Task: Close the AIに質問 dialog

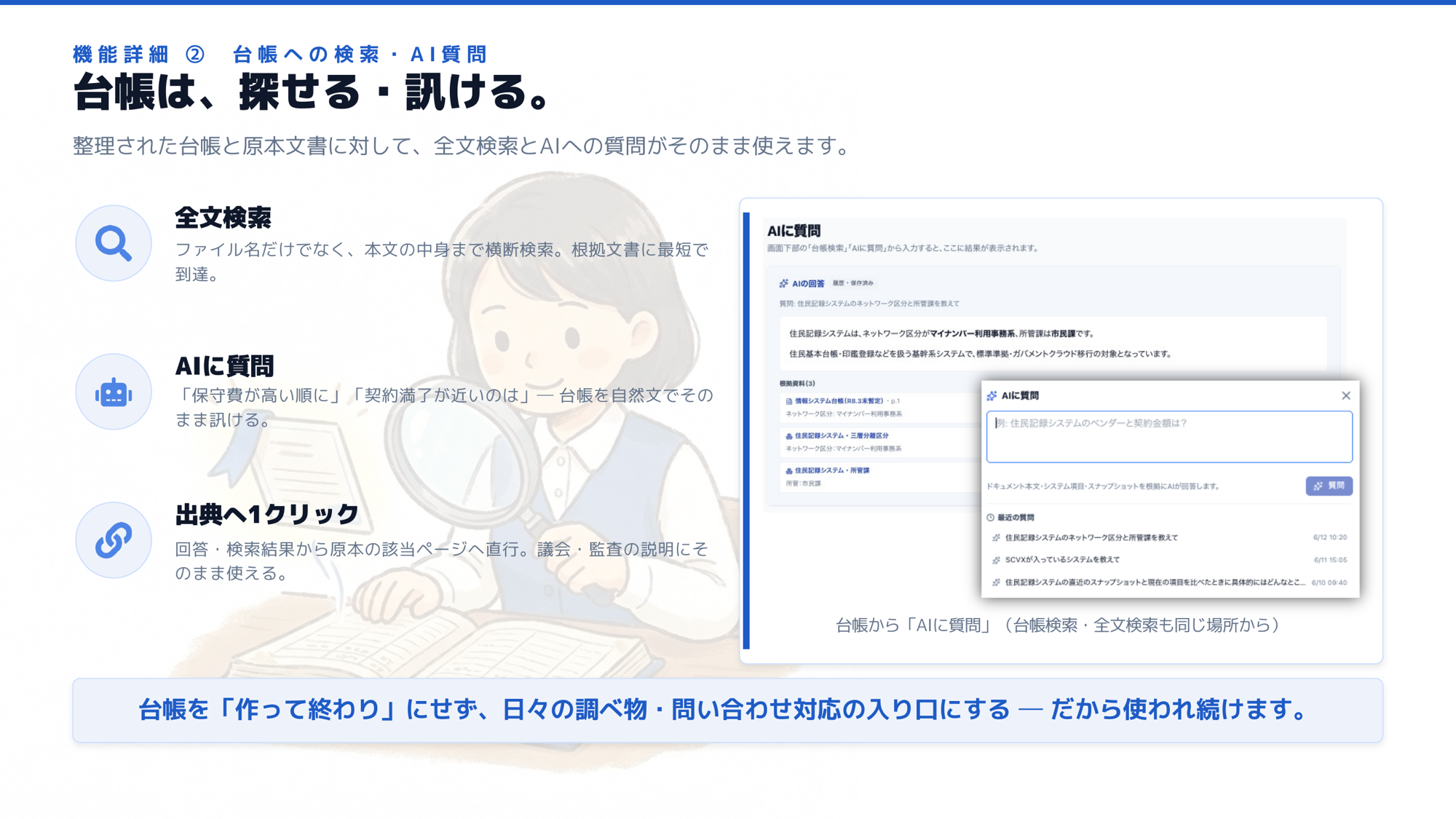Action: [x=1345, y=395]
